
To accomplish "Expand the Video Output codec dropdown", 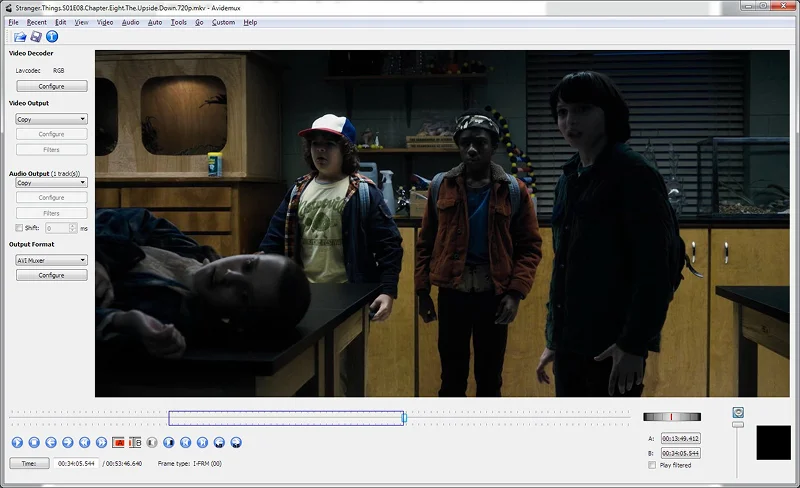I will [x=51, y=119].
